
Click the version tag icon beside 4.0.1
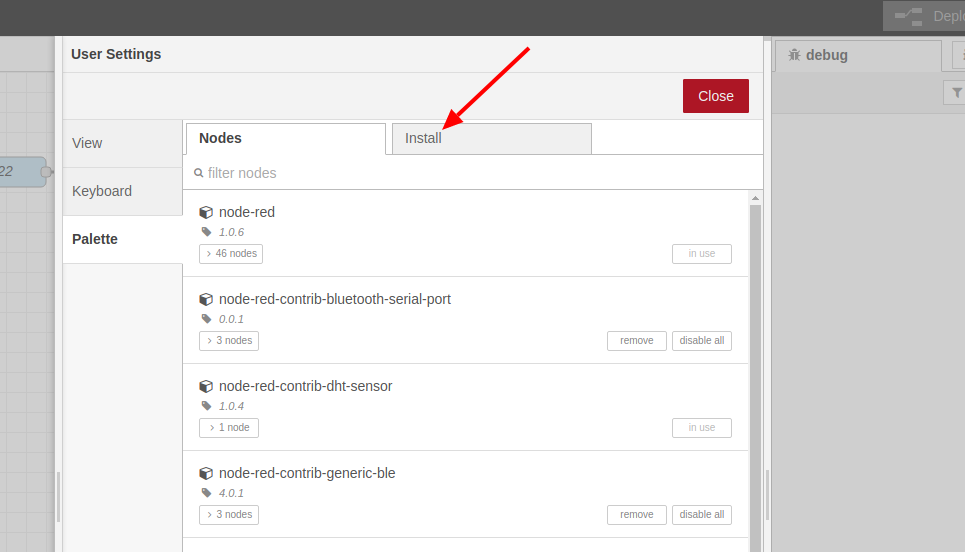(x=206, y=493)
